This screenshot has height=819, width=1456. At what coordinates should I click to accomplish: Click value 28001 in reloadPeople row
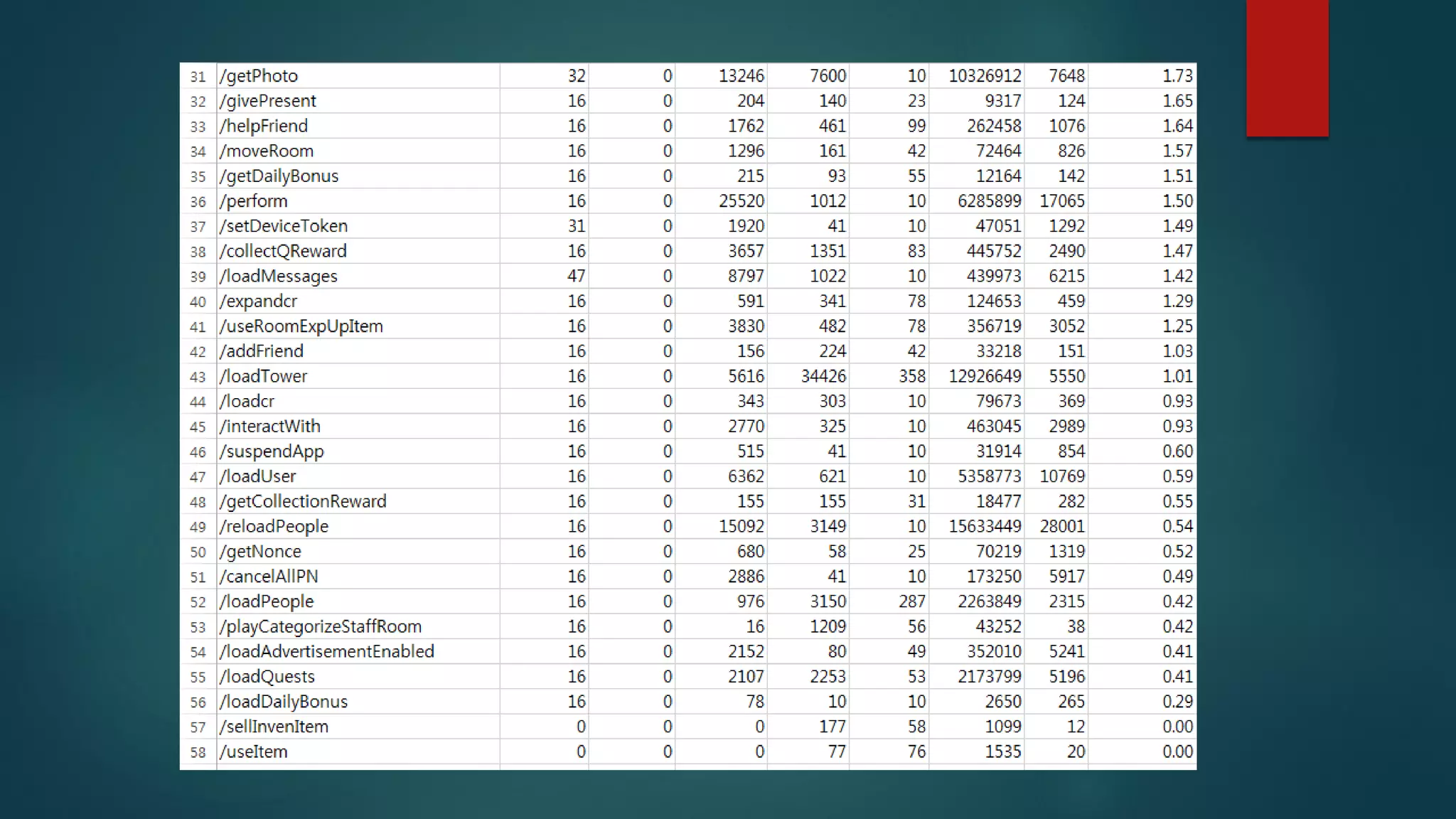[1062, 527]
